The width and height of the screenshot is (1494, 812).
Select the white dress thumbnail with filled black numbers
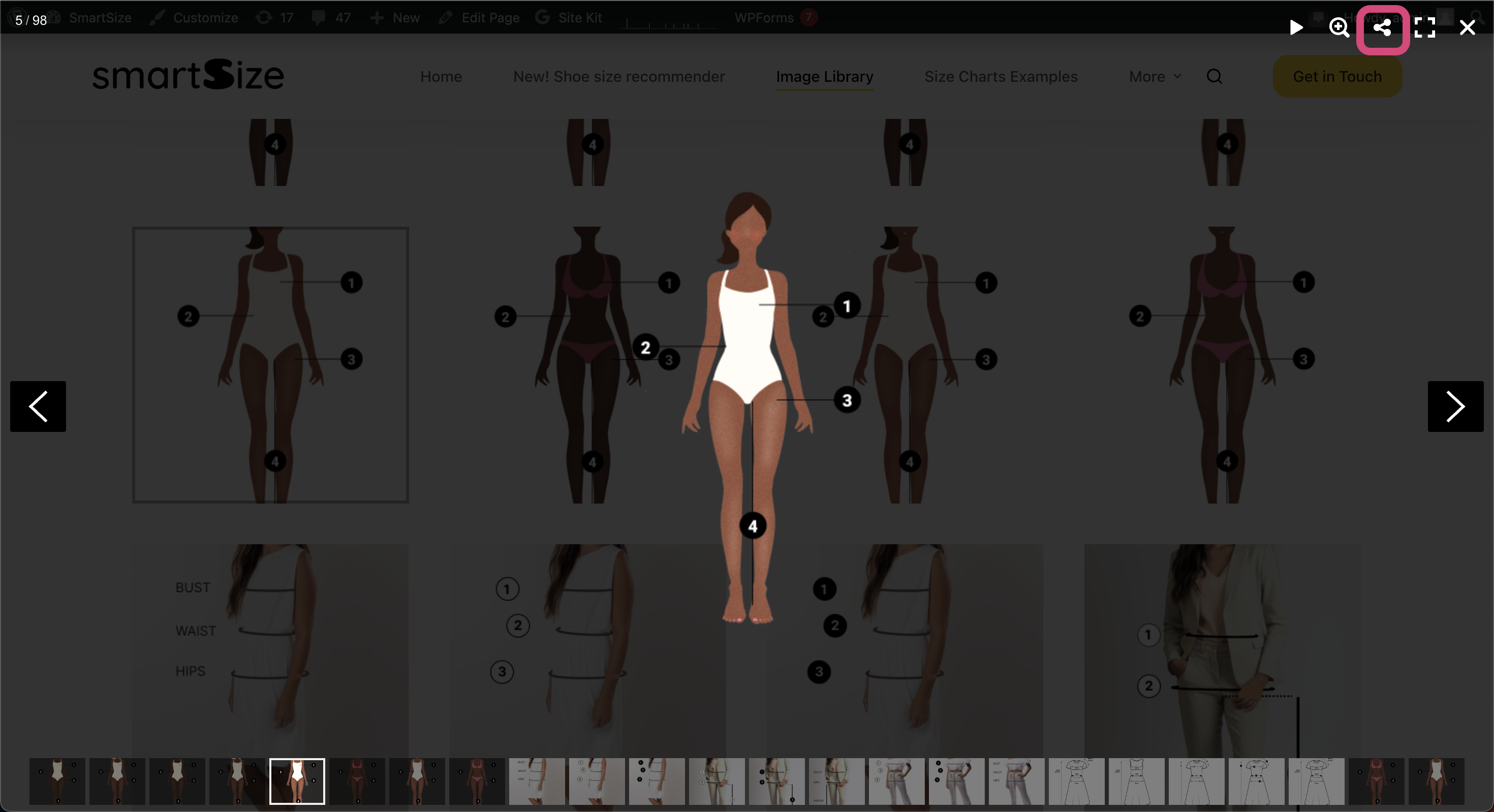[x=657, y=782]
